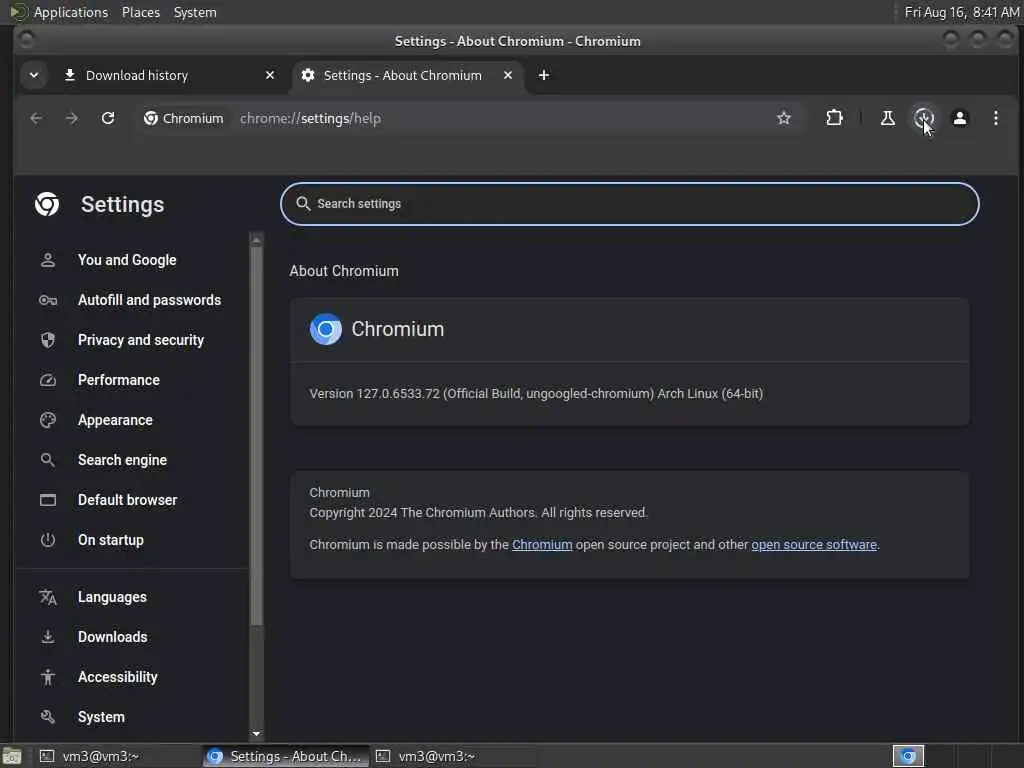The image size is (1024, 768).
Task: Click the power icon beside On startup
Action: (x=48, y=540)
